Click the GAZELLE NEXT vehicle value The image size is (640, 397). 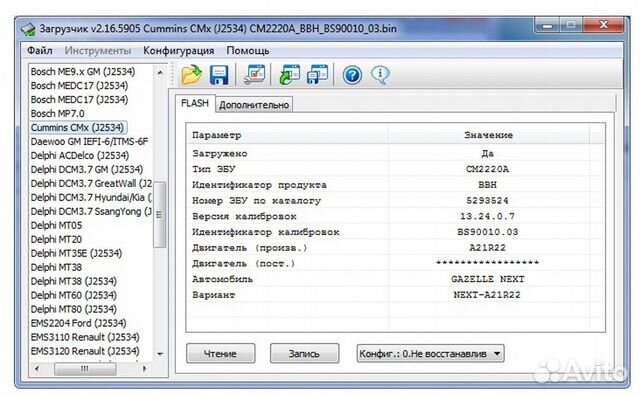[x=487, y=279]
